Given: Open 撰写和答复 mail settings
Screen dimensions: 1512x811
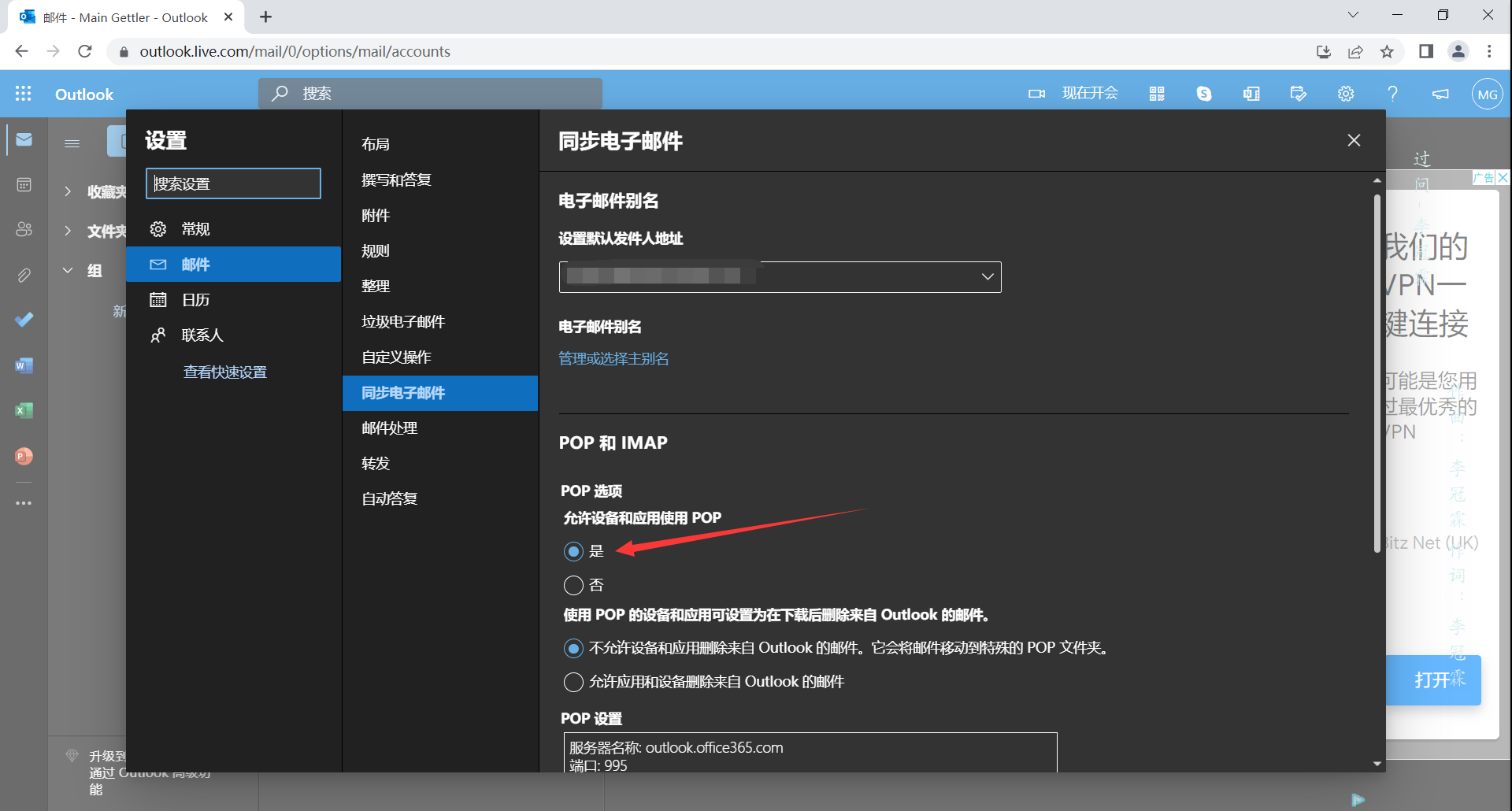Looking at the screenshot, I should [440, 180].
